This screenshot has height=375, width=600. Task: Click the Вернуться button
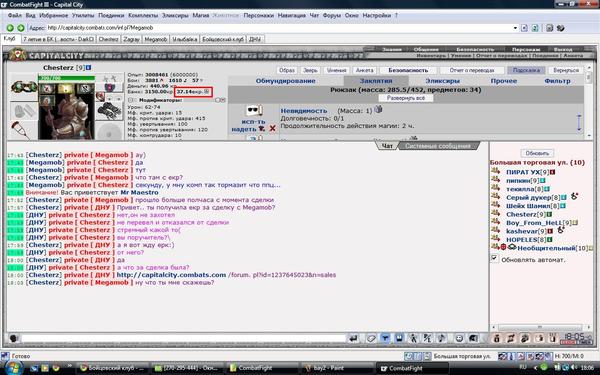click(566, 70)
